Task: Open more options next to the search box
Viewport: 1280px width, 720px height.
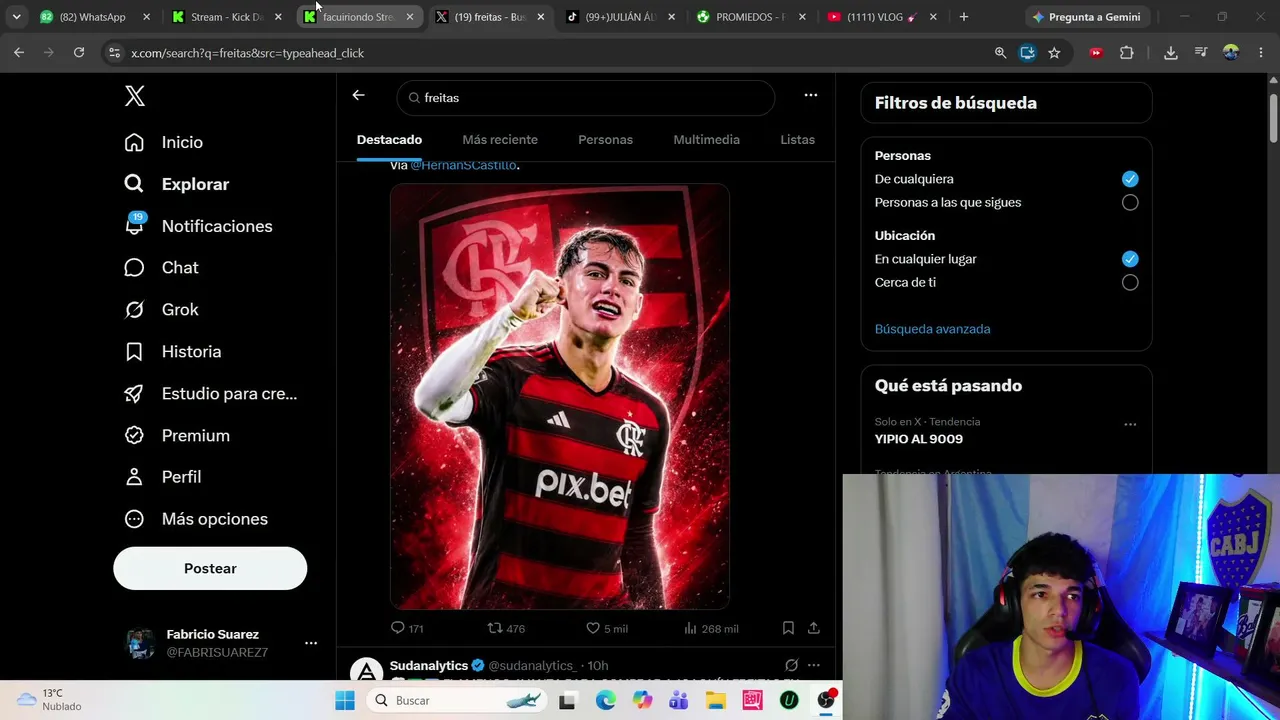Action: [811, 95]
